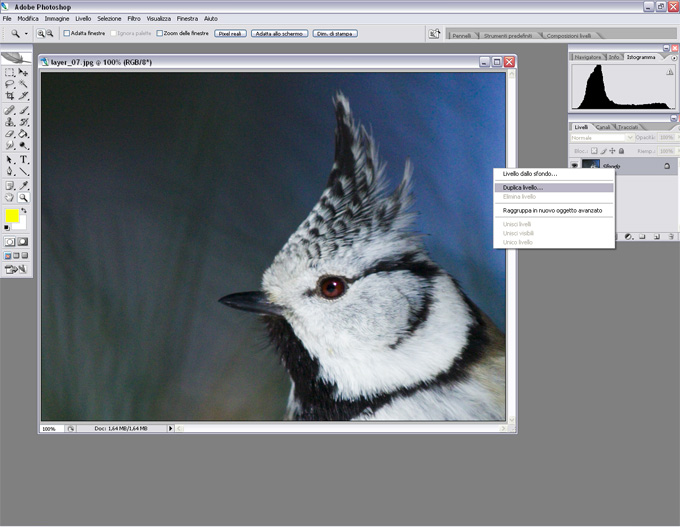
Task: Select the Crop tool
Action: [10, 97]
